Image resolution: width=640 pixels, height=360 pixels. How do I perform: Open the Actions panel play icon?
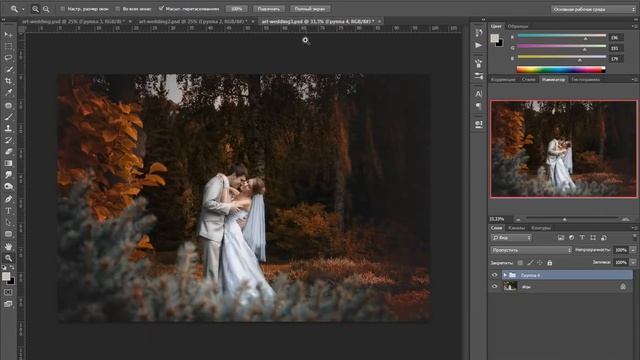pyautogui.click(x=479, y=45)
